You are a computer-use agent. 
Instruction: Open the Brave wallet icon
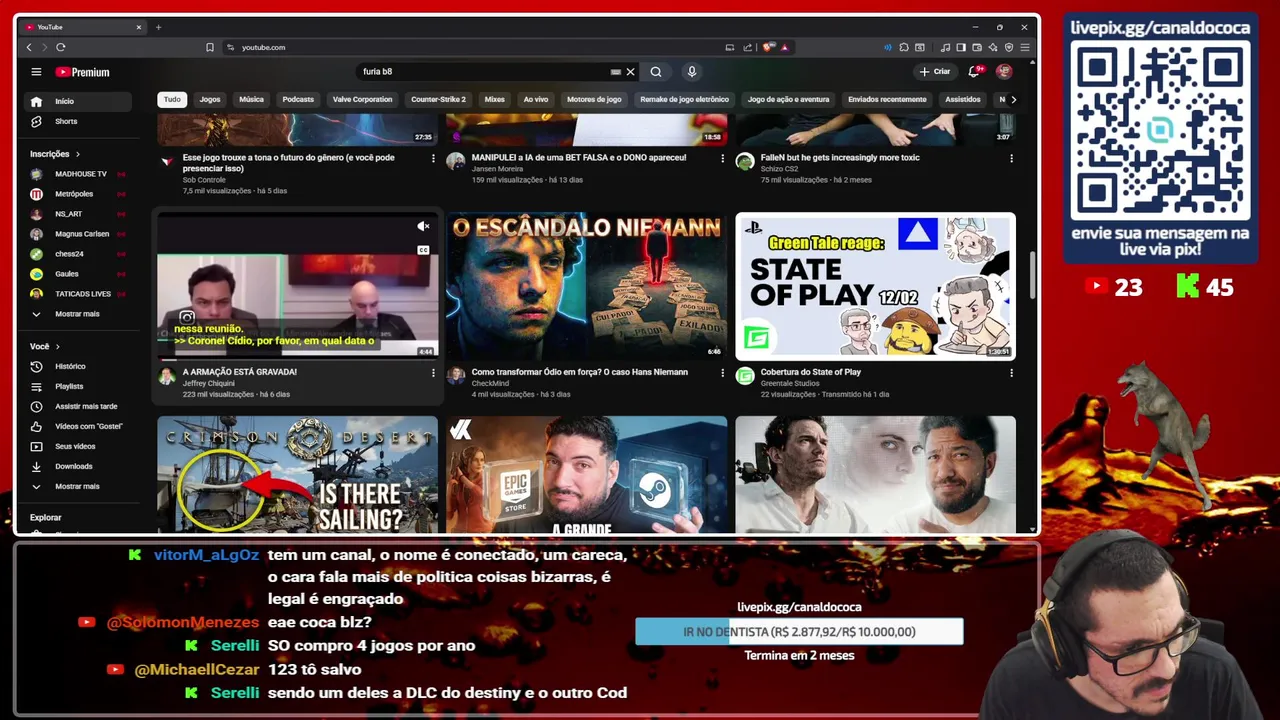[977, 47]
